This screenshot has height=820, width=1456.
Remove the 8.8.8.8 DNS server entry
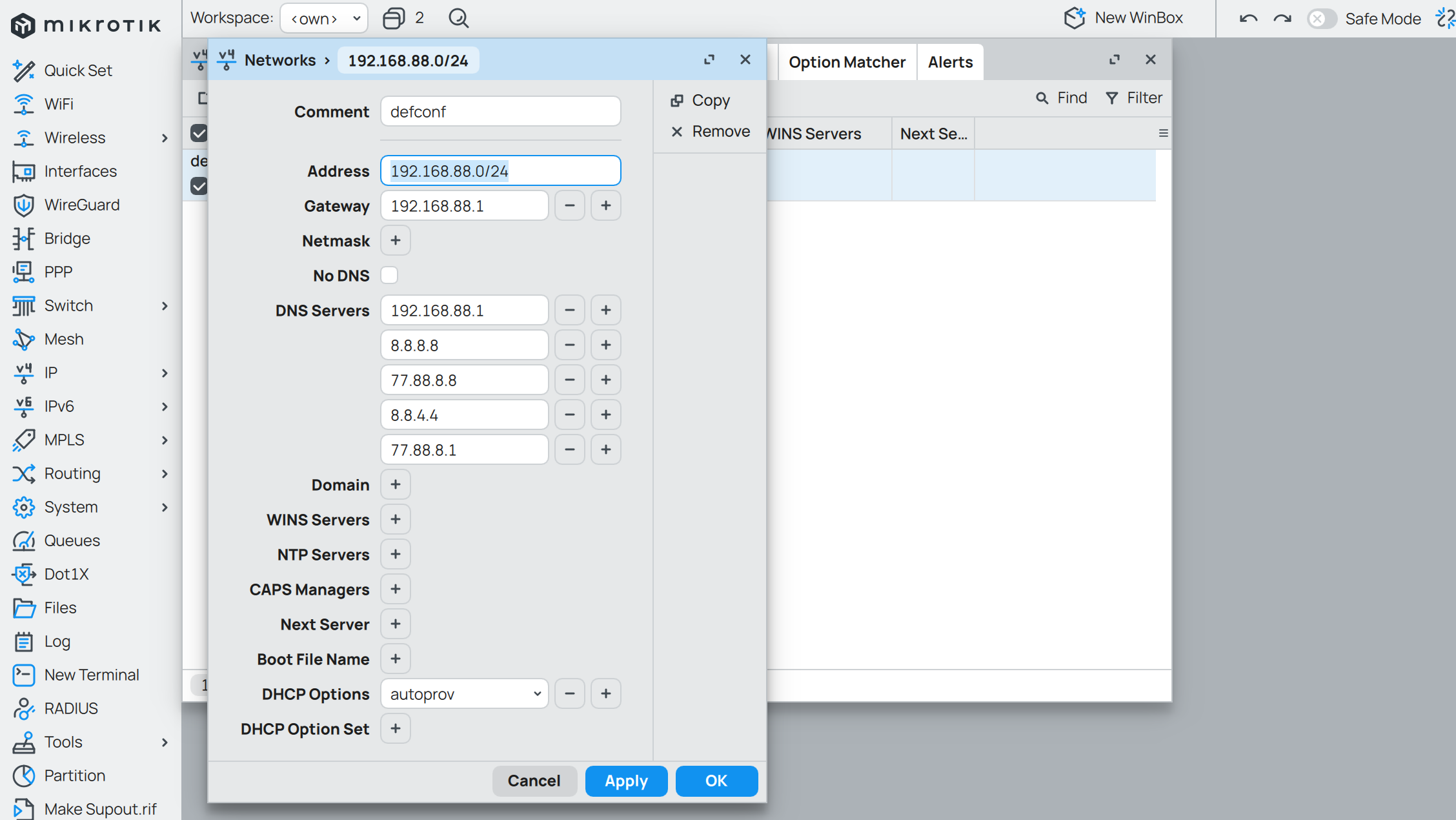pyautogui.click(x=569, y=345)
